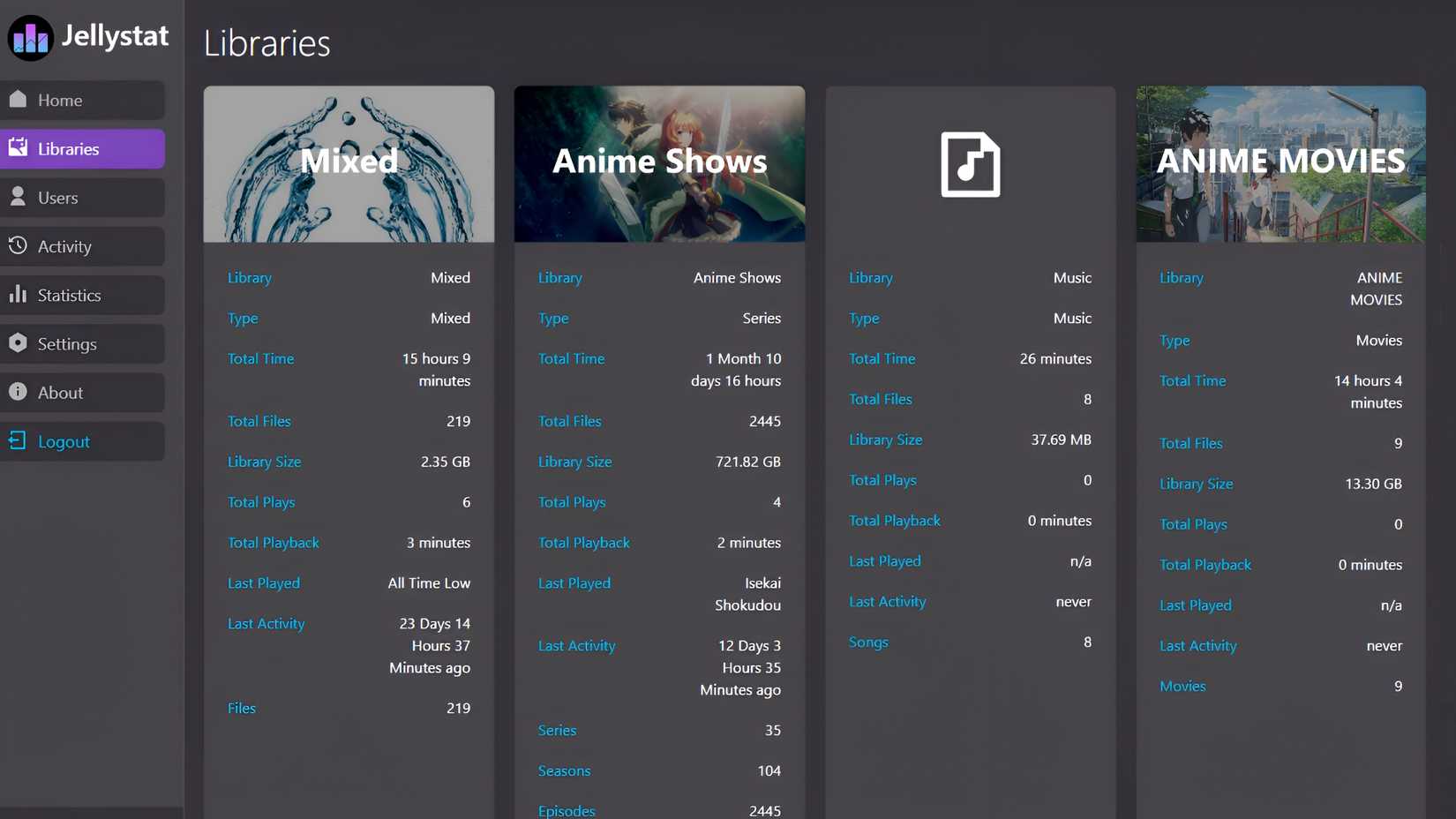Click '1 Month 10 days 16 hours' value
Viewport: 1456px width, 819px height.
(736, 370)
